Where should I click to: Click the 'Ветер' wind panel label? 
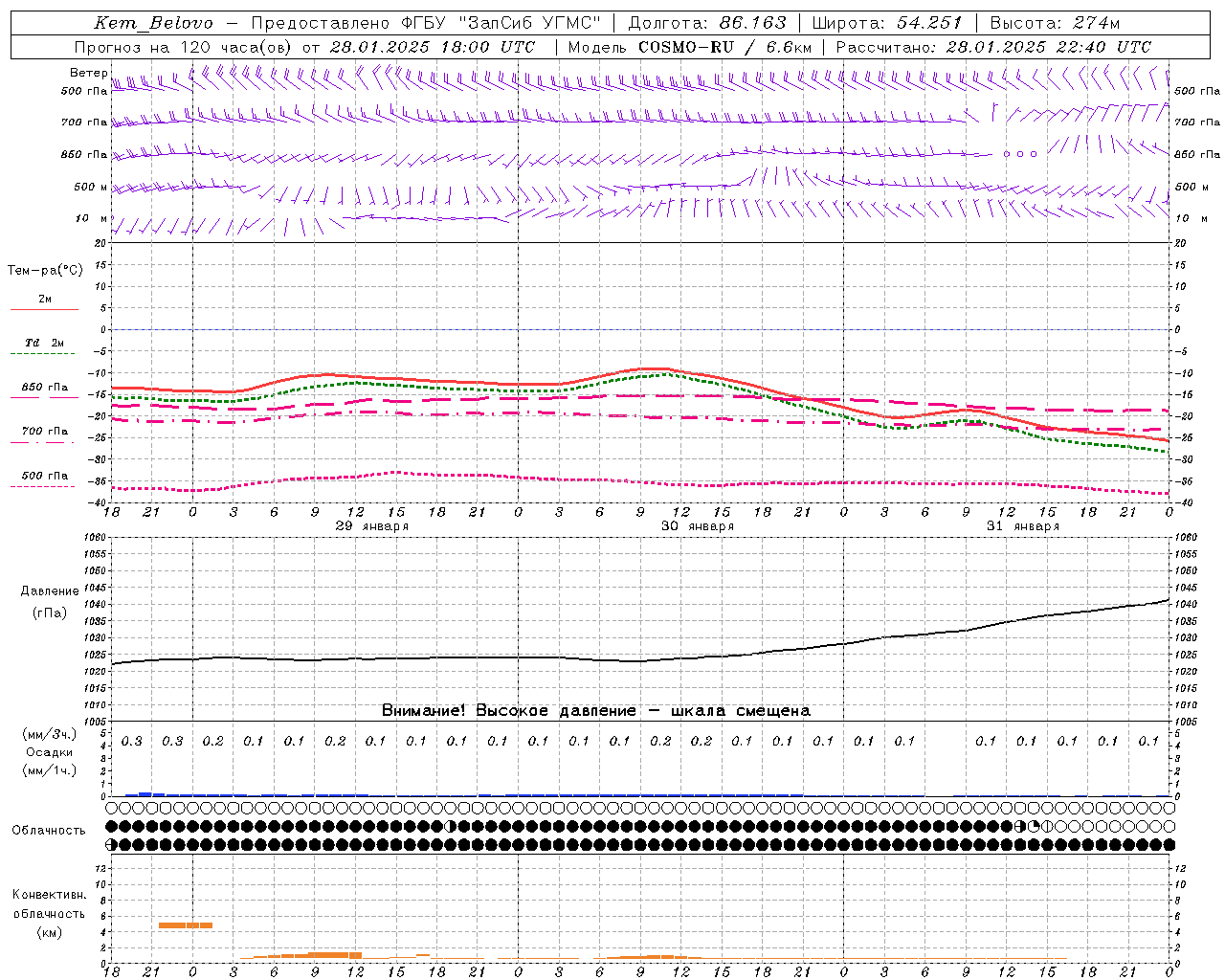pyautogui.click(x=88, y=73)
